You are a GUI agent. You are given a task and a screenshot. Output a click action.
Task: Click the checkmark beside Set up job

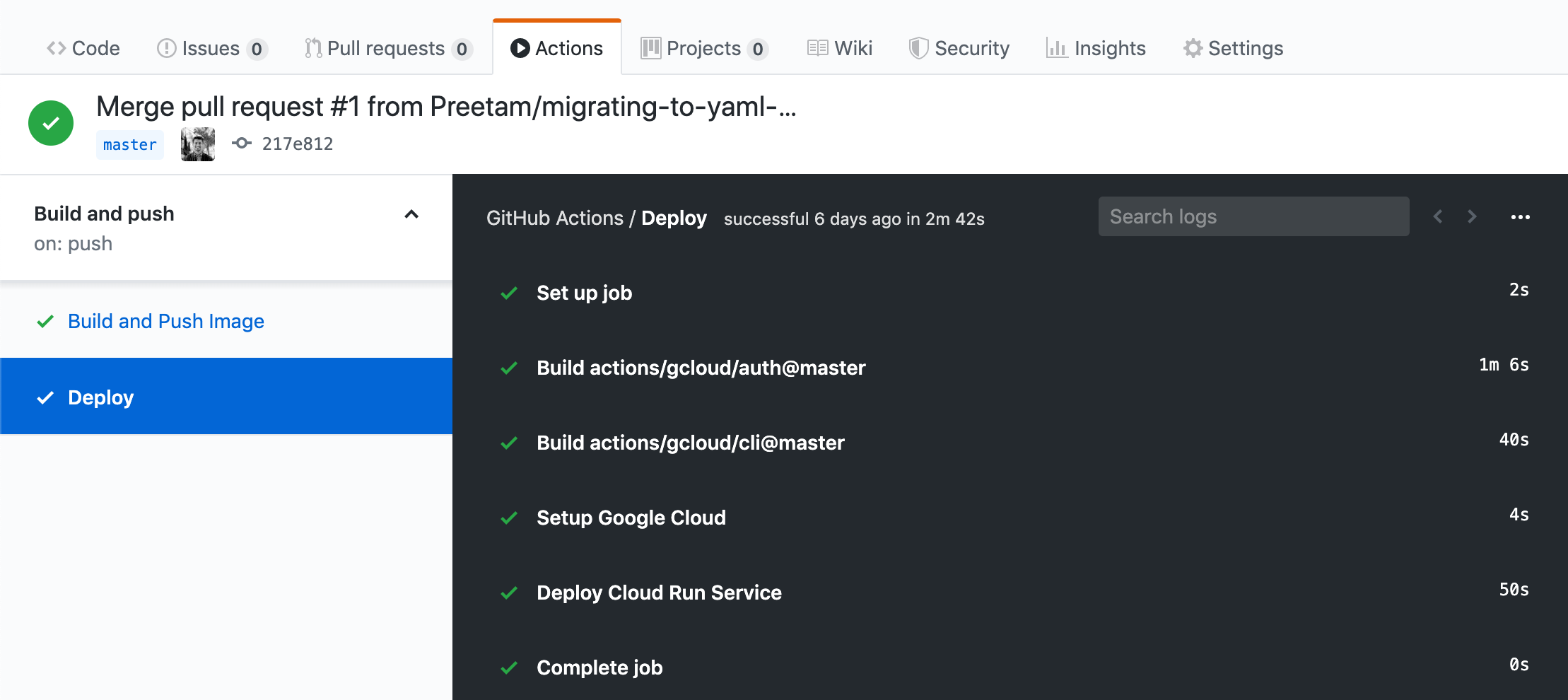[x=508, y=293]
